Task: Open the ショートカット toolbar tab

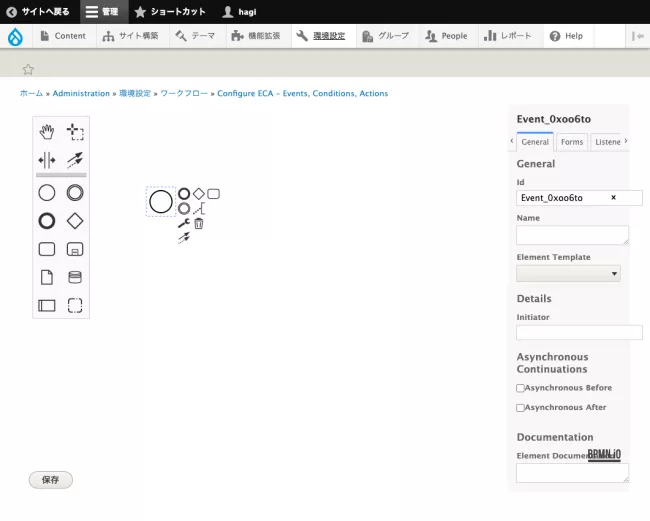Action: pyautogui.click(x=170, y=12)
